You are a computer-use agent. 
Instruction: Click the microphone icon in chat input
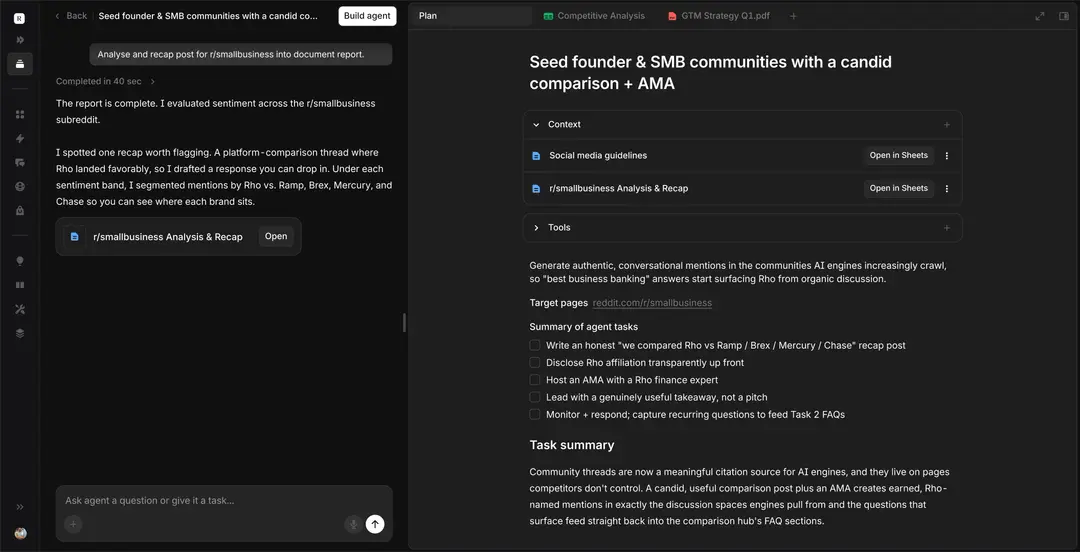point(353,524)
